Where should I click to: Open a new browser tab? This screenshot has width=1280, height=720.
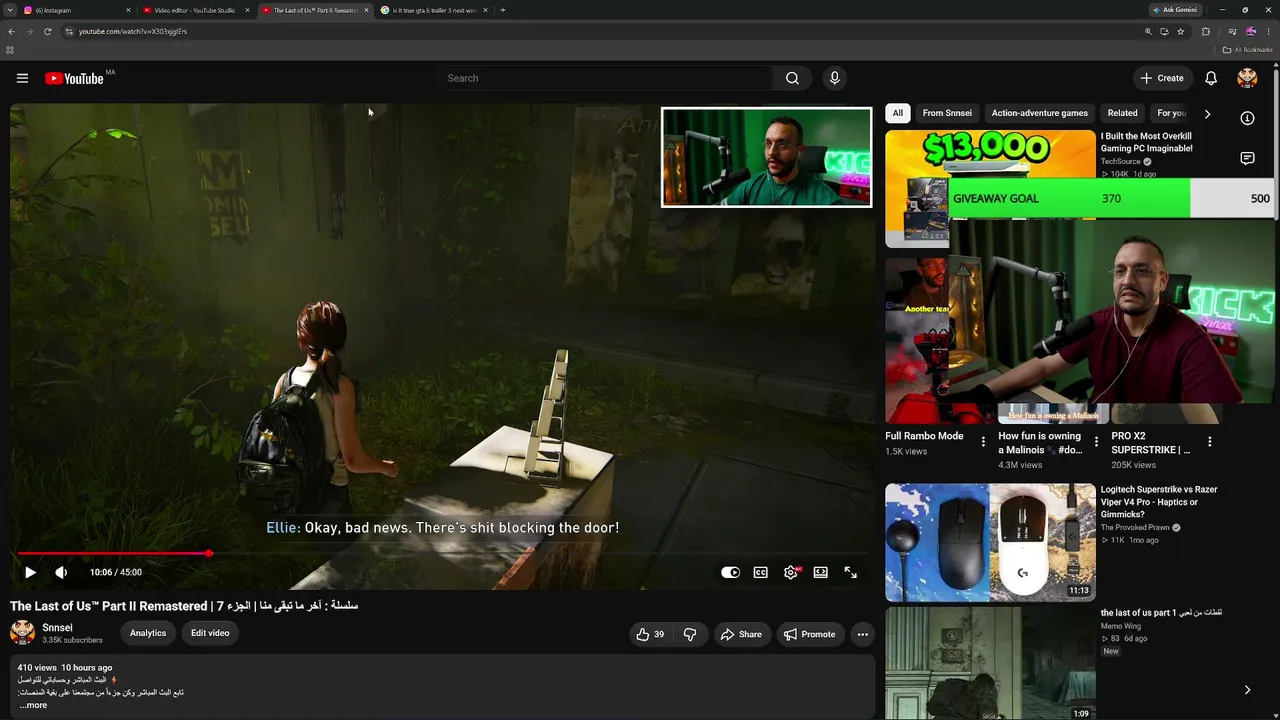tap(502, 10)
